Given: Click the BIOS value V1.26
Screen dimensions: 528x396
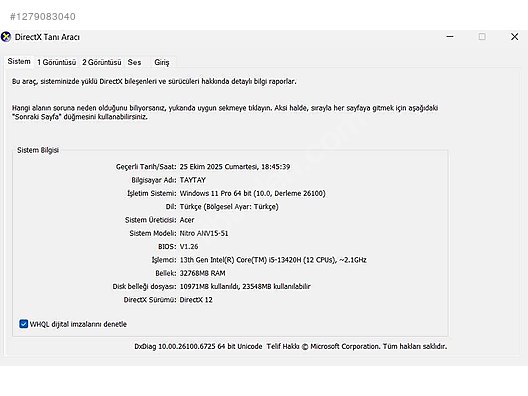Looking at the screenshot, I should tap(189, 246).
